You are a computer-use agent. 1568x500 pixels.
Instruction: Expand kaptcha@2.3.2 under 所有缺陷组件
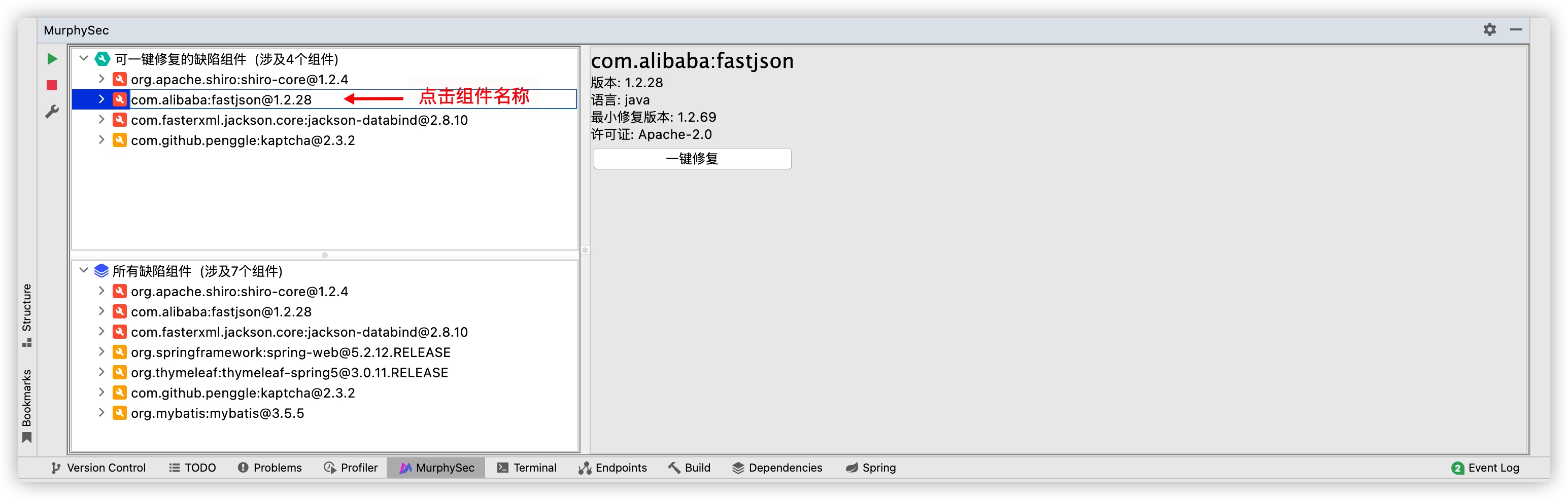coord(101,393)
